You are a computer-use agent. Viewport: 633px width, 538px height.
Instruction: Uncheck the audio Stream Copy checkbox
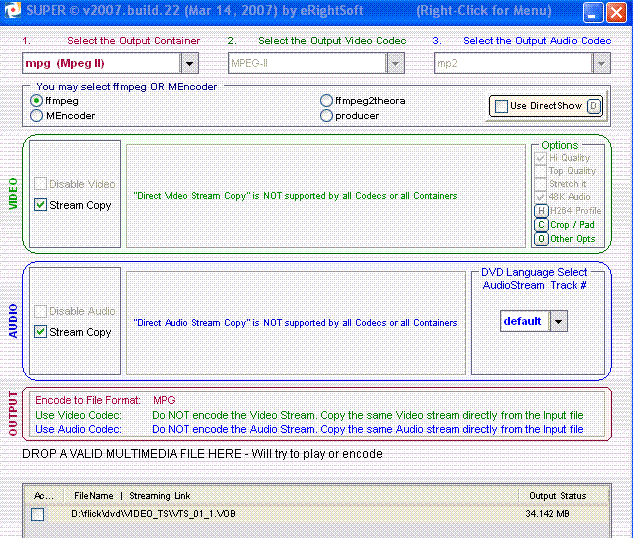pos(40,332)
